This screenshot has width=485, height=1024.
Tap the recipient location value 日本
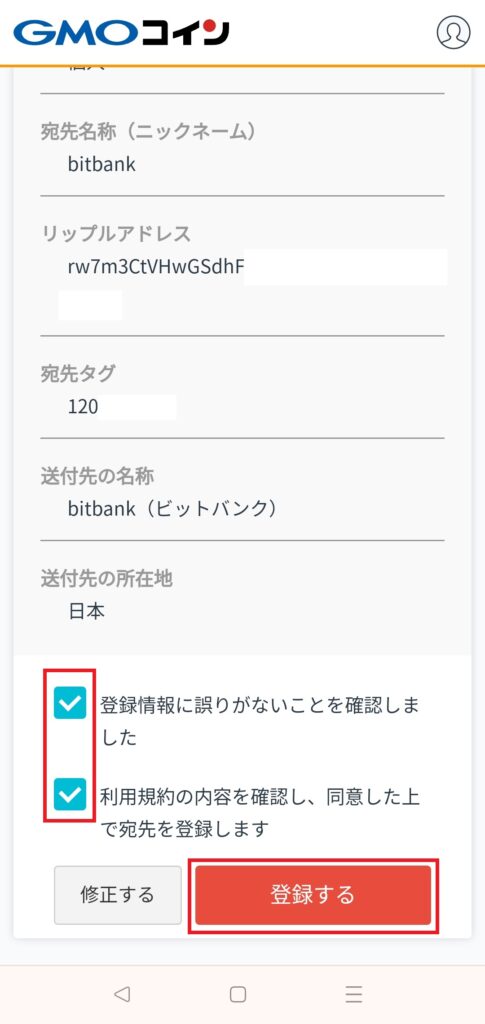tap(86, 612)
